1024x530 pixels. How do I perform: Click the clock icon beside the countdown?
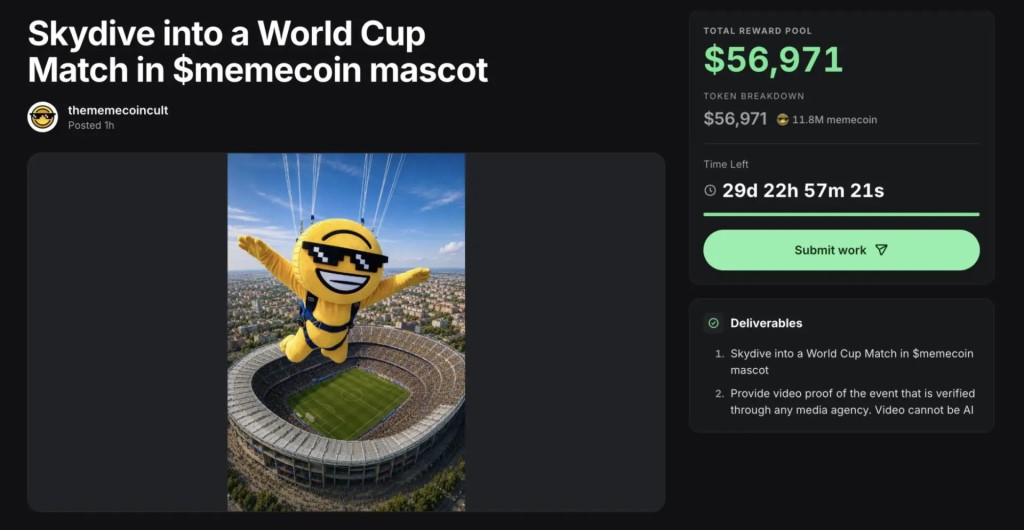(710, 191)
